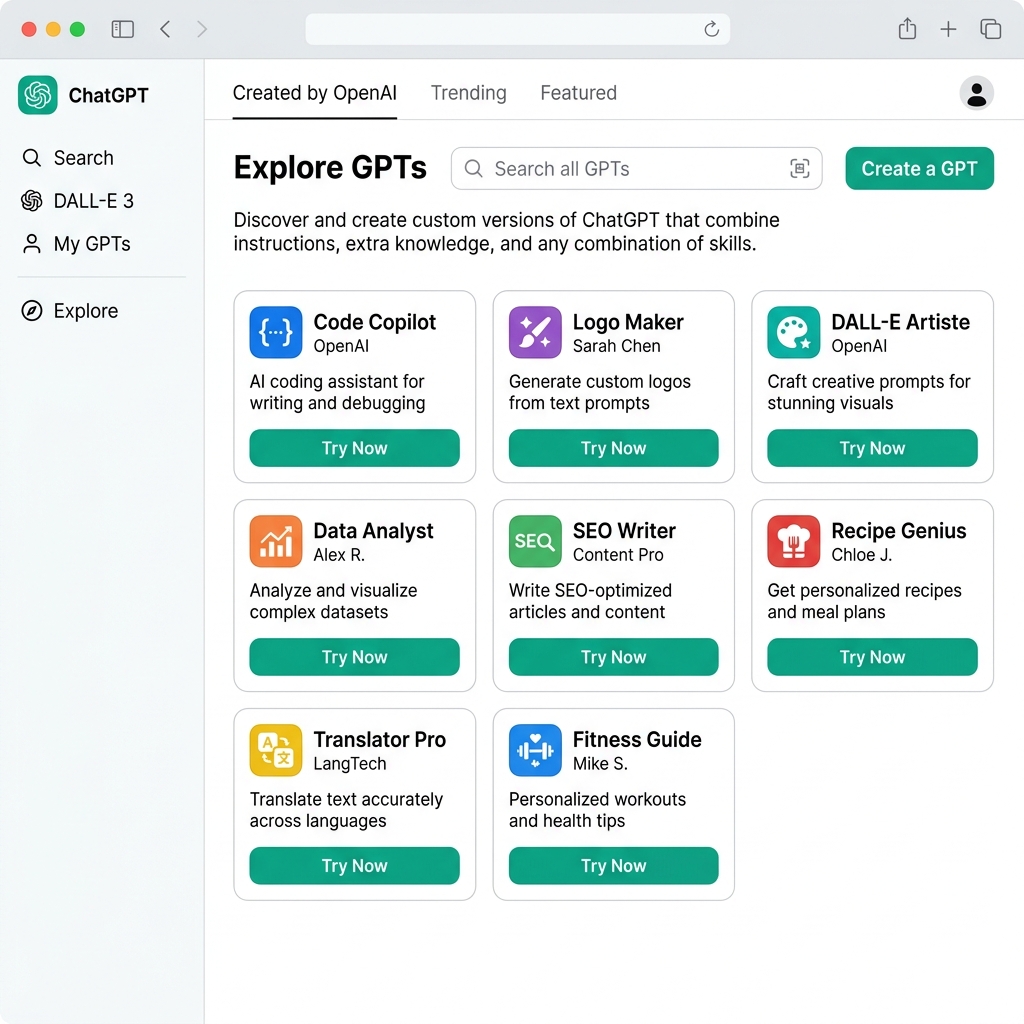The image size is (1024, 1024).
Task: Click the Code Copilot app icon
Action: click(x=276, y=332)
